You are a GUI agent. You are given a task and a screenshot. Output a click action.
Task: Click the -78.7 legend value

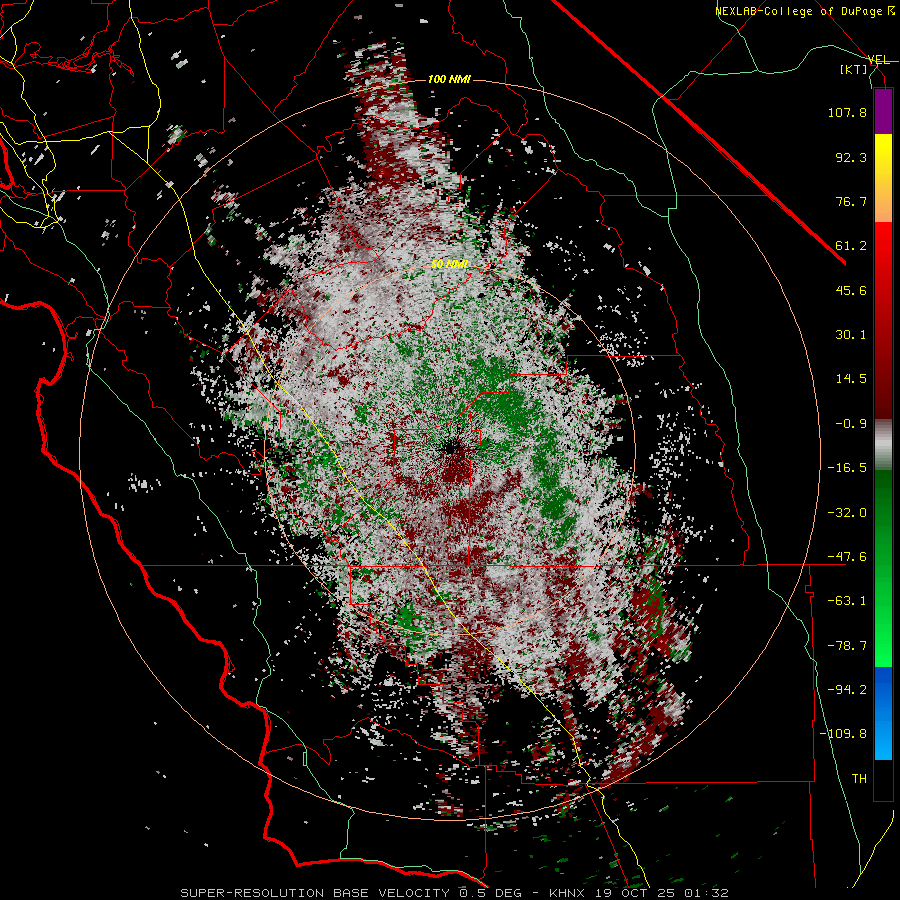point(847,646)
